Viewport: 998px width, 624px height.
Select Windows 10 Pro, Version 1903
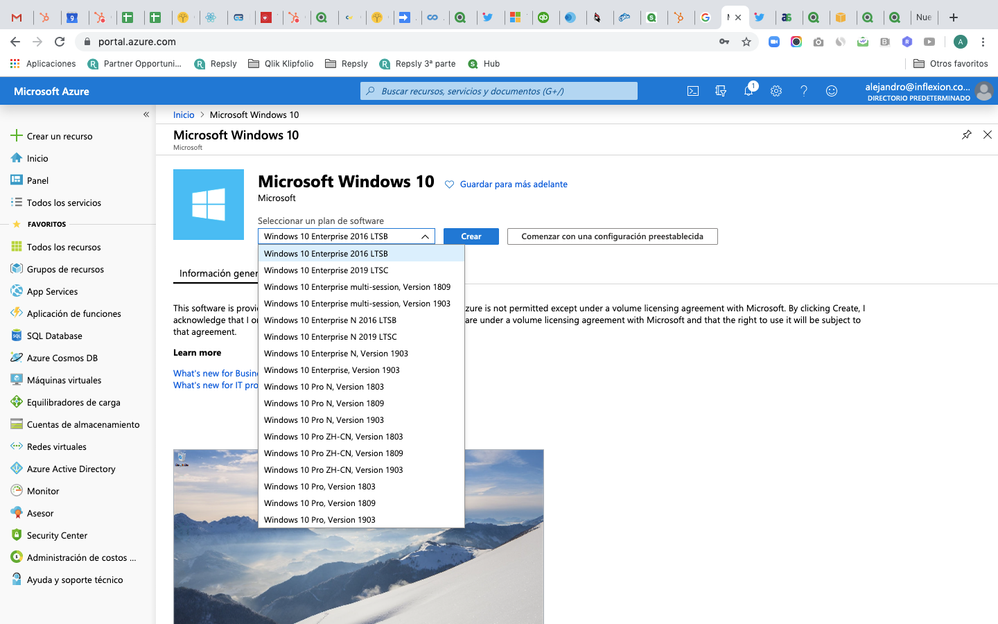coord(361,520)
